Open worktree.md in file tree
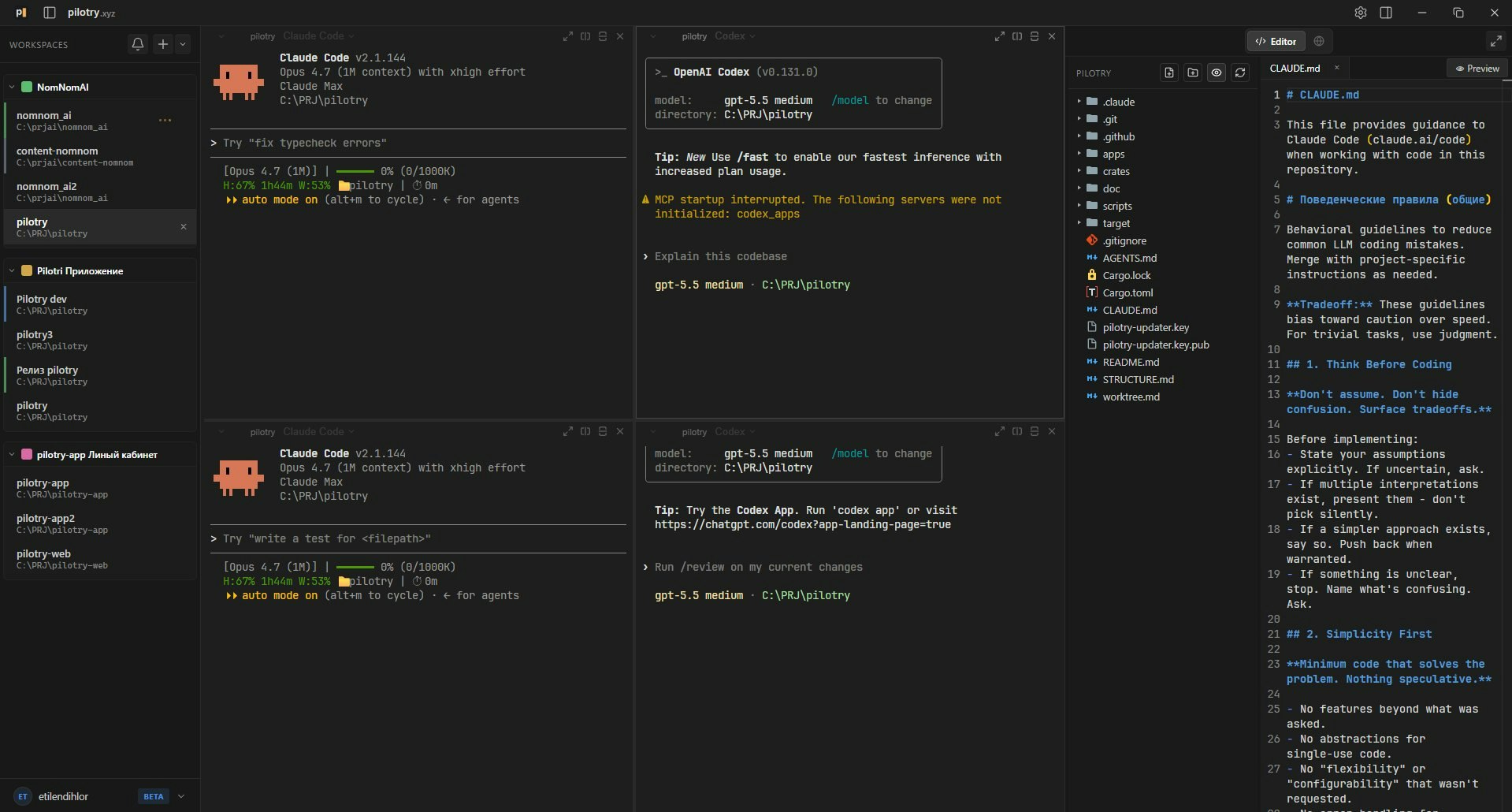Viewport: 1512px width, 812px height. [1131, 397]
